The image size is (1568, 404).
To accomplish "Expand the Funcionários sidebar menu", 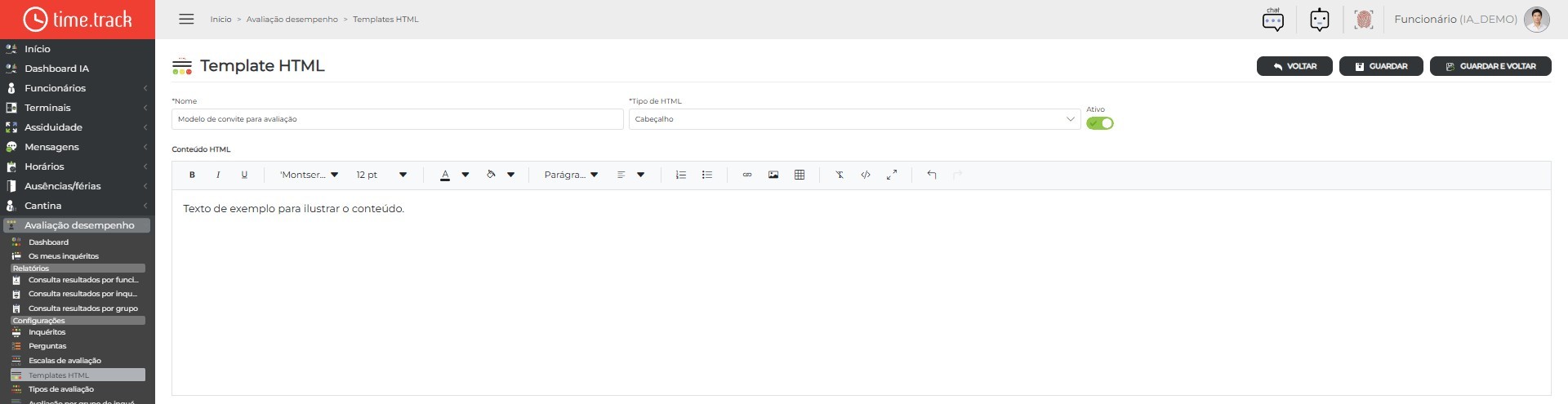I will coord(78,88).
